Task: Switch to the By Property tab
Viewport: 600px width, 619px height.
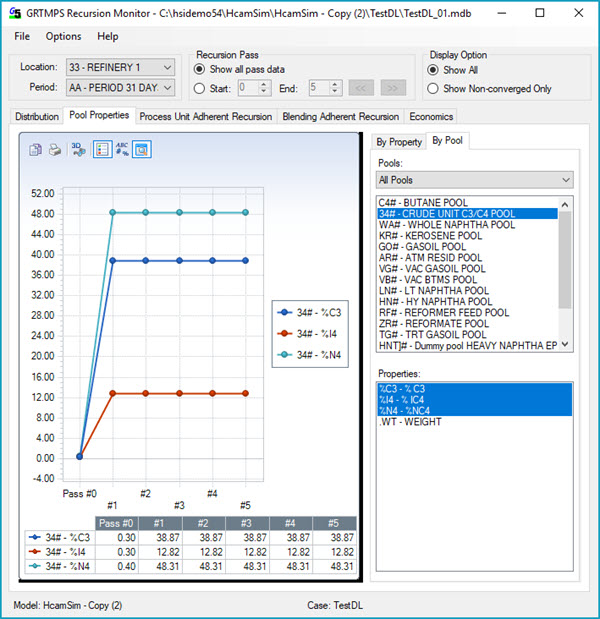Action: point(399,142)
